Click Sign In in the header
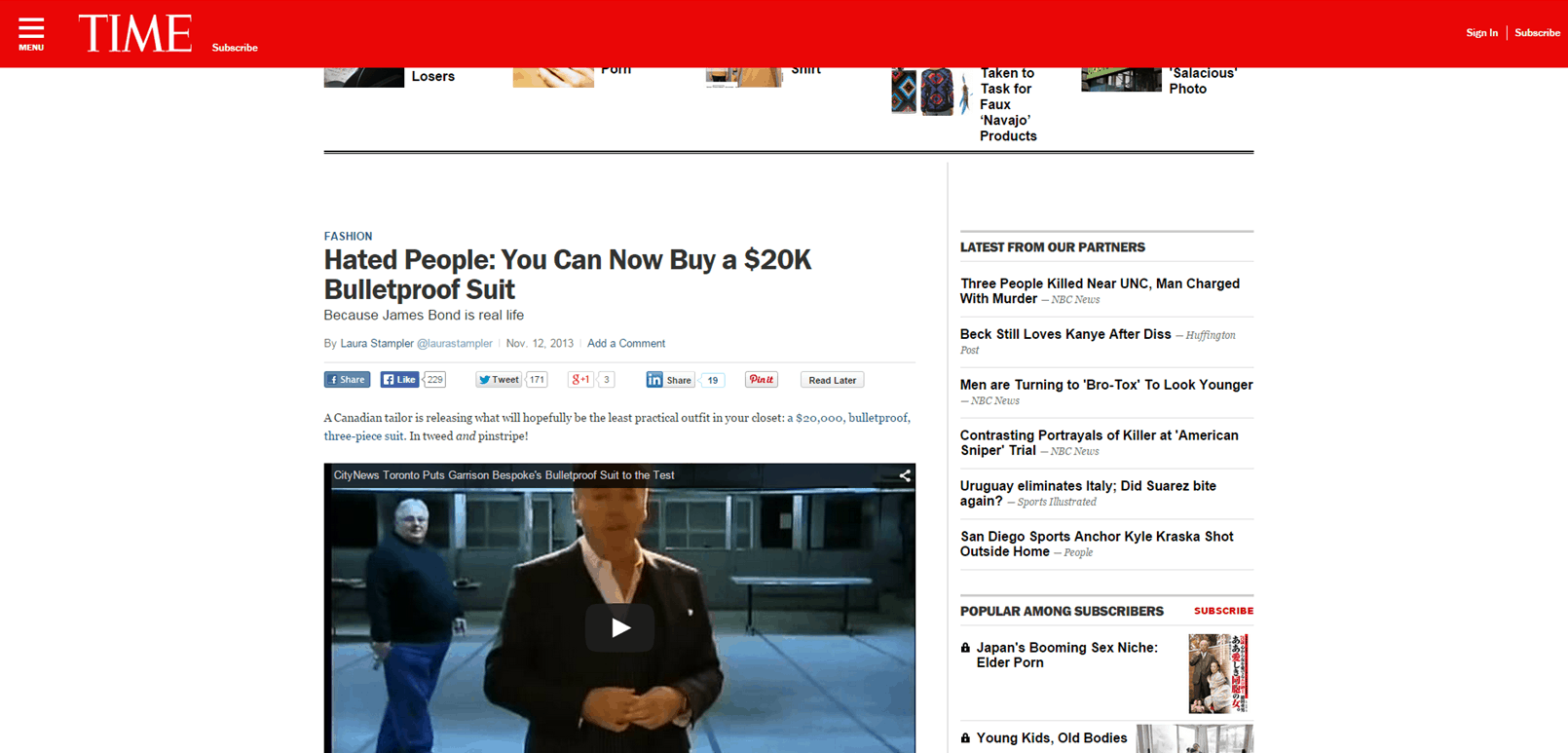 (x=1481, y=33)
